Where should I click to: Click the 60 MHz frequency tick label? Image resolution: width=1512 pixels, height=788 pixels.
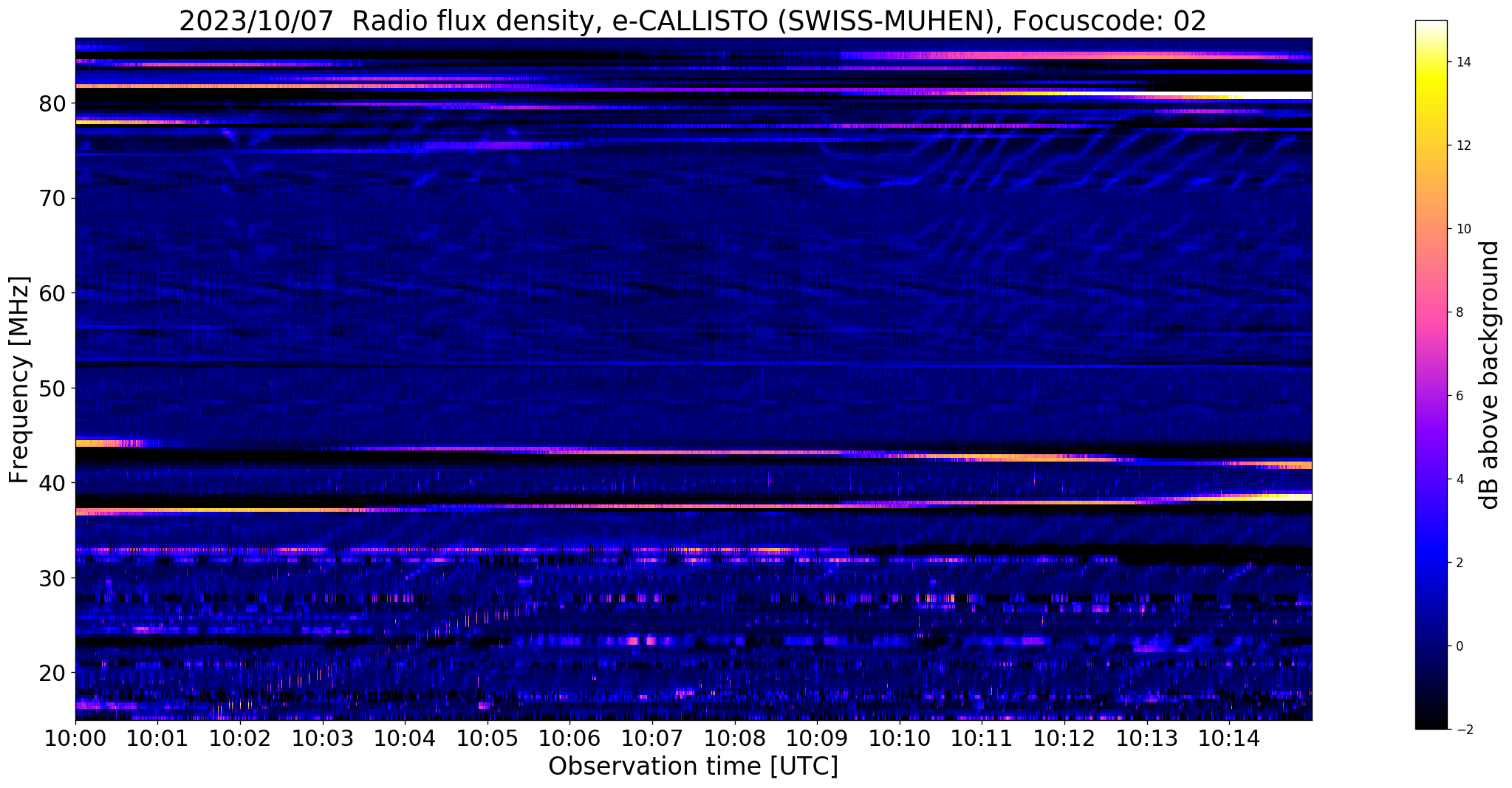[52, 293]
